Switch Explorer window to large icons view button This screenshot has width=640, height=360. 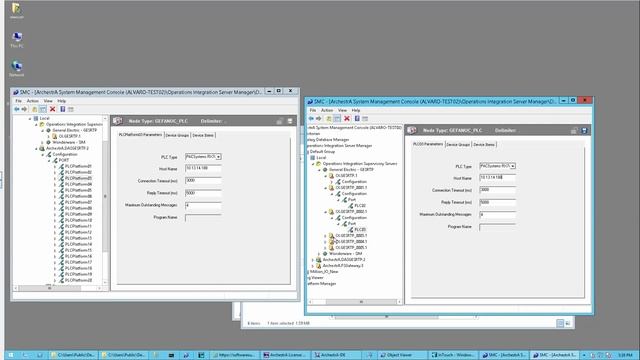[568, 323]
